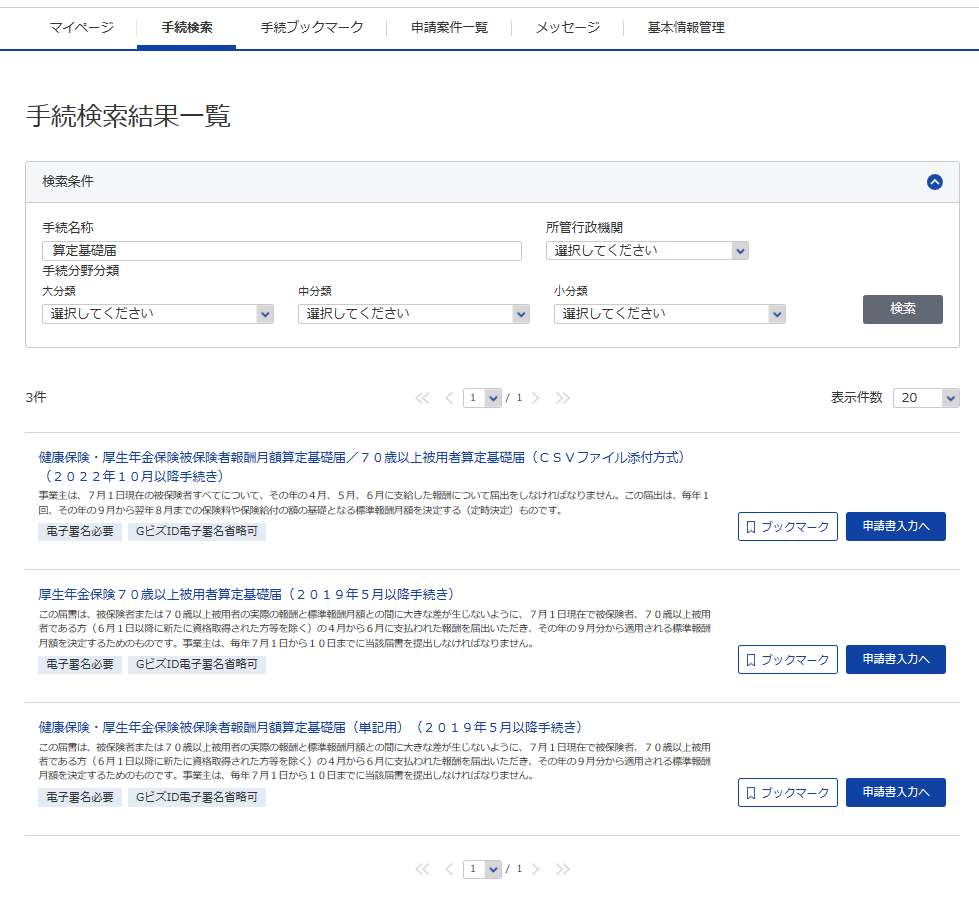Change 表示件数 display count dropdown
Screen dimensions: 979x897
(925, 398)
